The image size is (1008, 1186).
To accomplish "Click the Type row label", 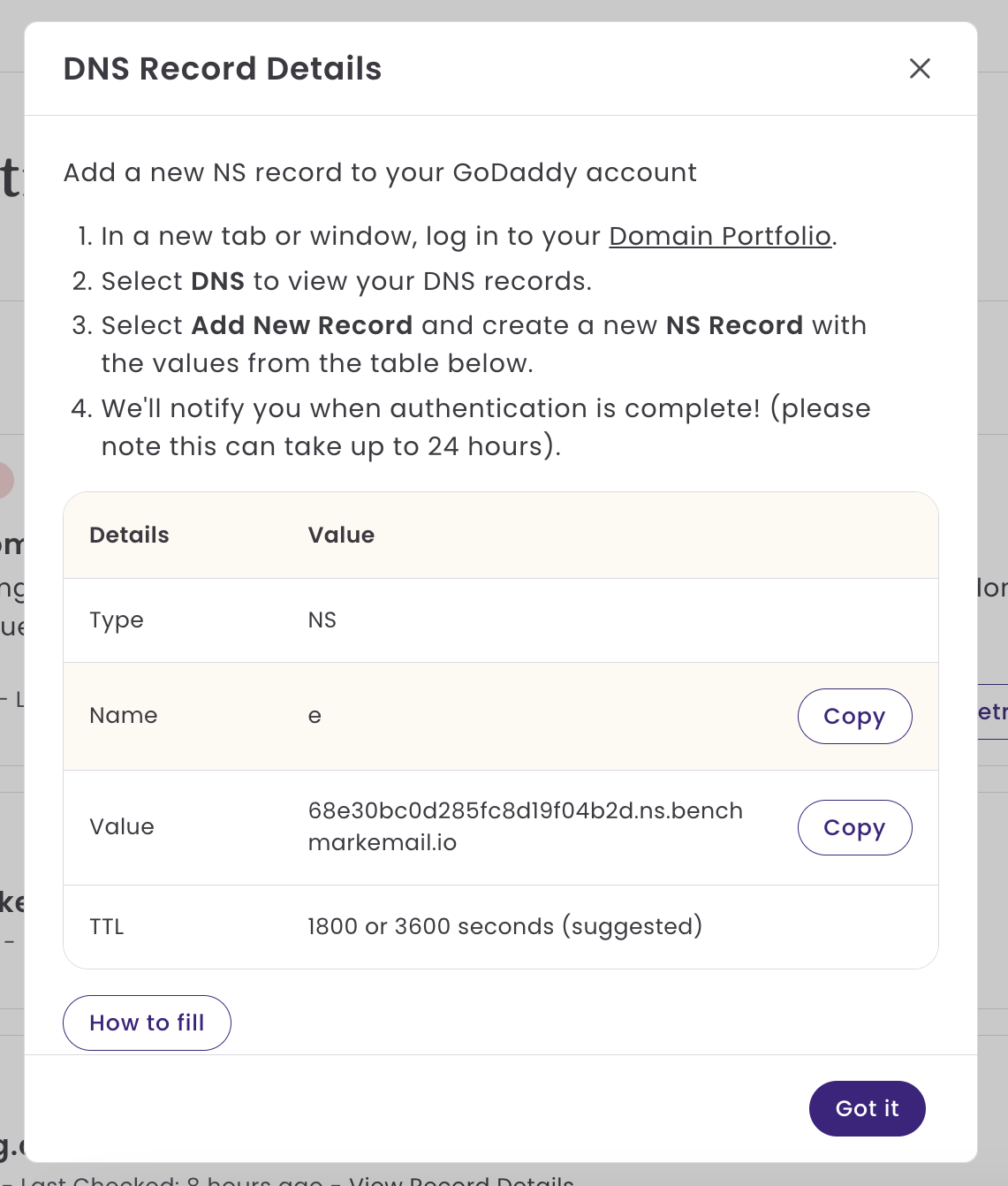I will (117, 620).
